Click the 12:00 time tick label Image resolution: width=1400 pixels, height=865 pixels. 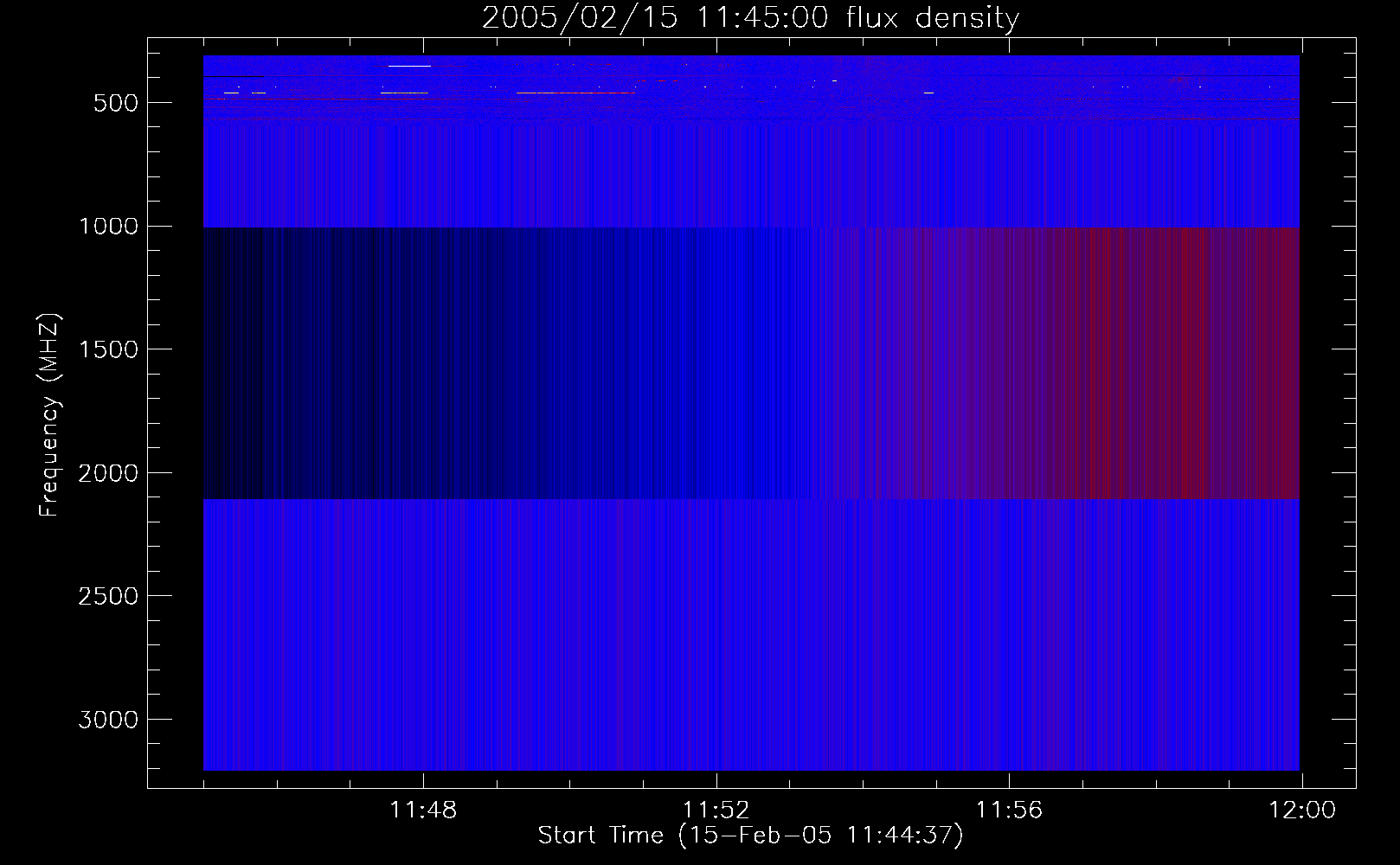(x=1302, y=811)
